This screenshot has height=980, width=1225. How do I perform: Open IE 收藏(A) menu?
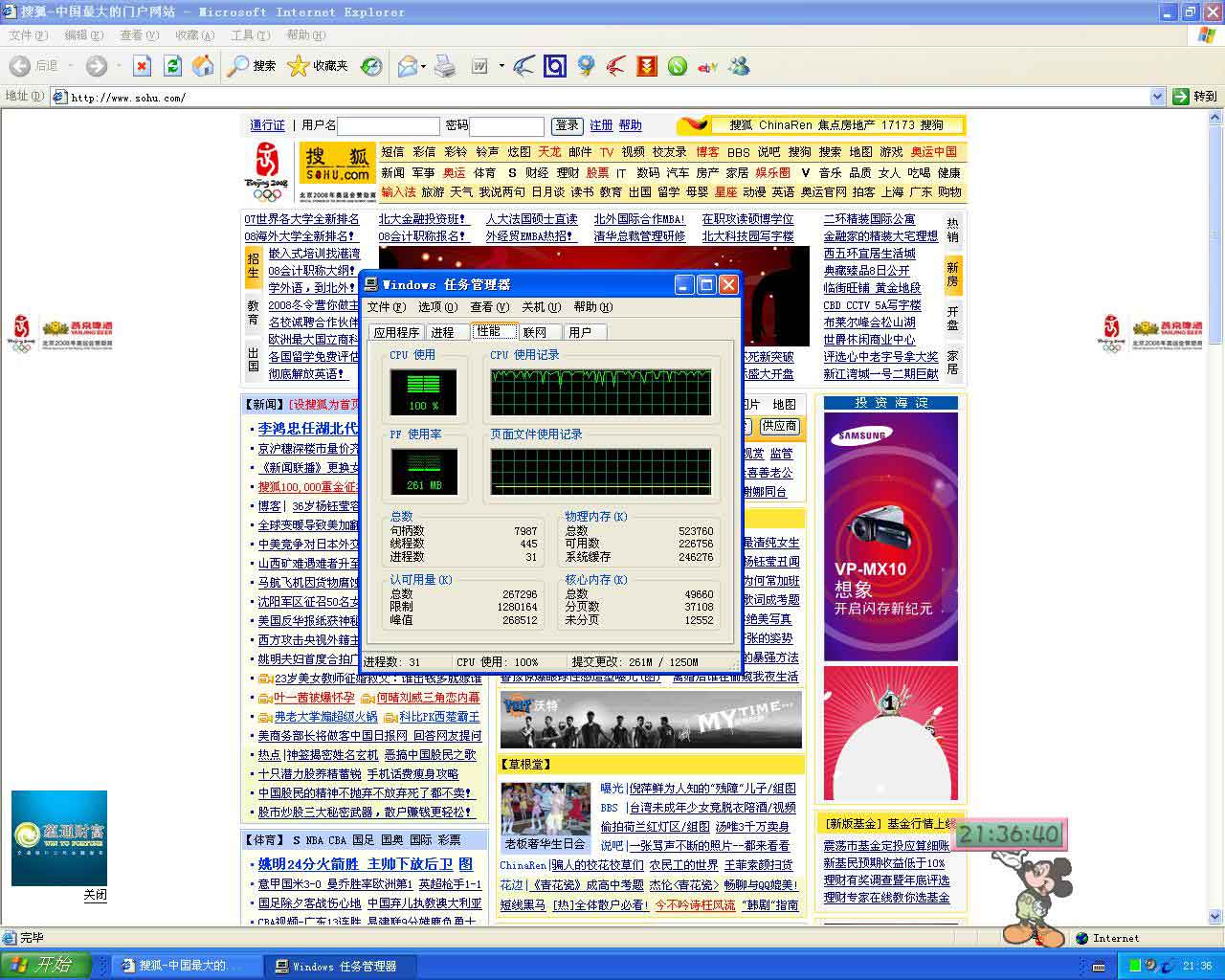coord(194,35)
